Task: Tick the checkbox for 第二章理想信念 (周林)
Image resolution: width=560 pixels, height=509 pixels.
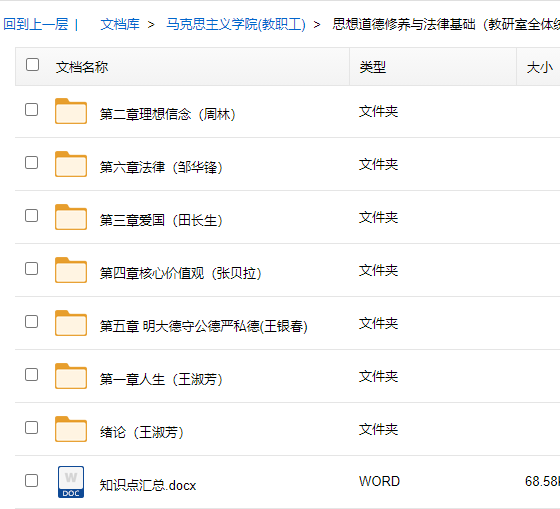Action: [31, 110]
